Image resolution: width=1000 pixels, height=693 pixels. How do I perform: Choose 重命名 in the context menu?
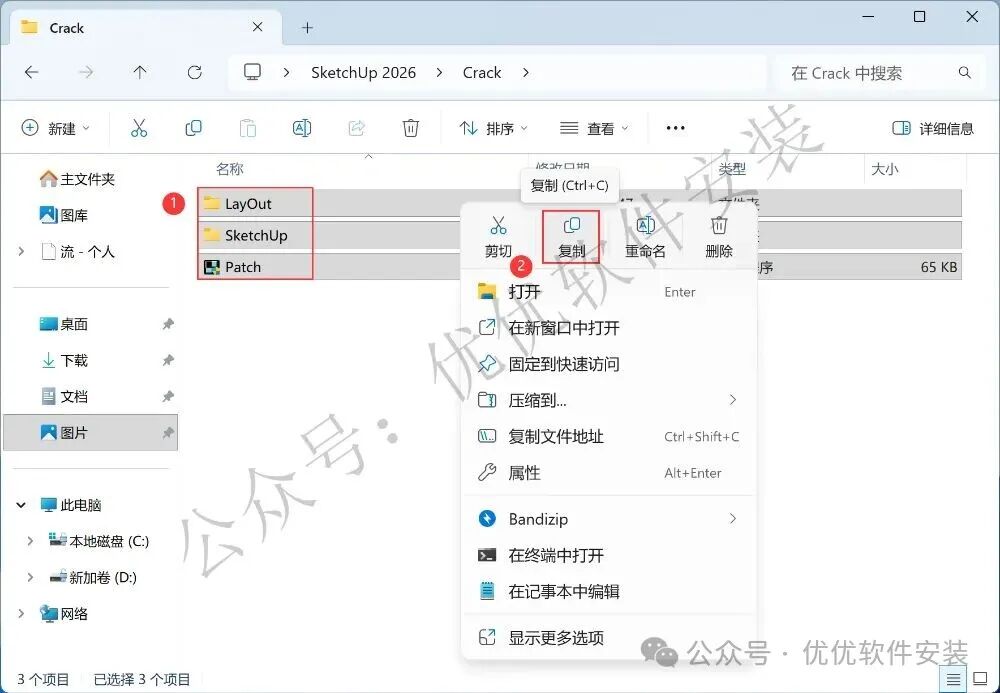coord(645,237)
